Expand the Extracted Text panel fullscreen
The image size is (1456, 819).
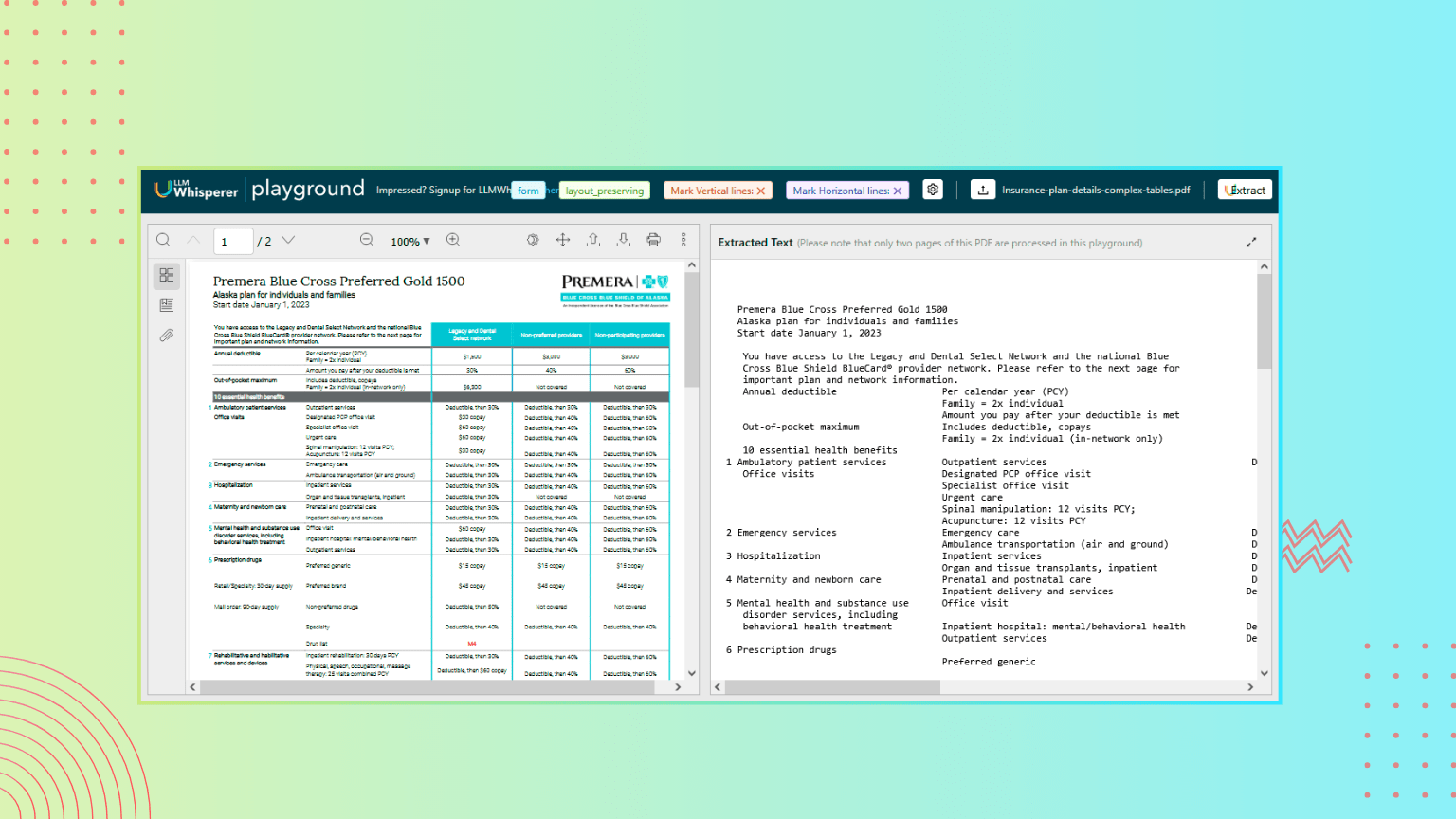click(x=1251, y=243)
